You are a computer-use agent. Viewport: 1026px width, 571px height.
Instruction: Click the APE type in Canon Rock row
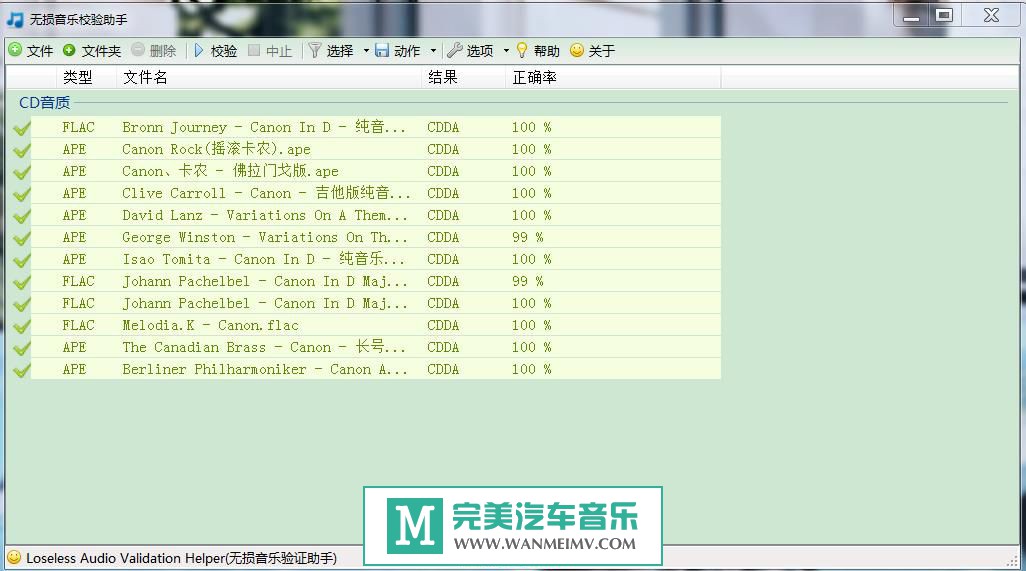click(75, 149)
